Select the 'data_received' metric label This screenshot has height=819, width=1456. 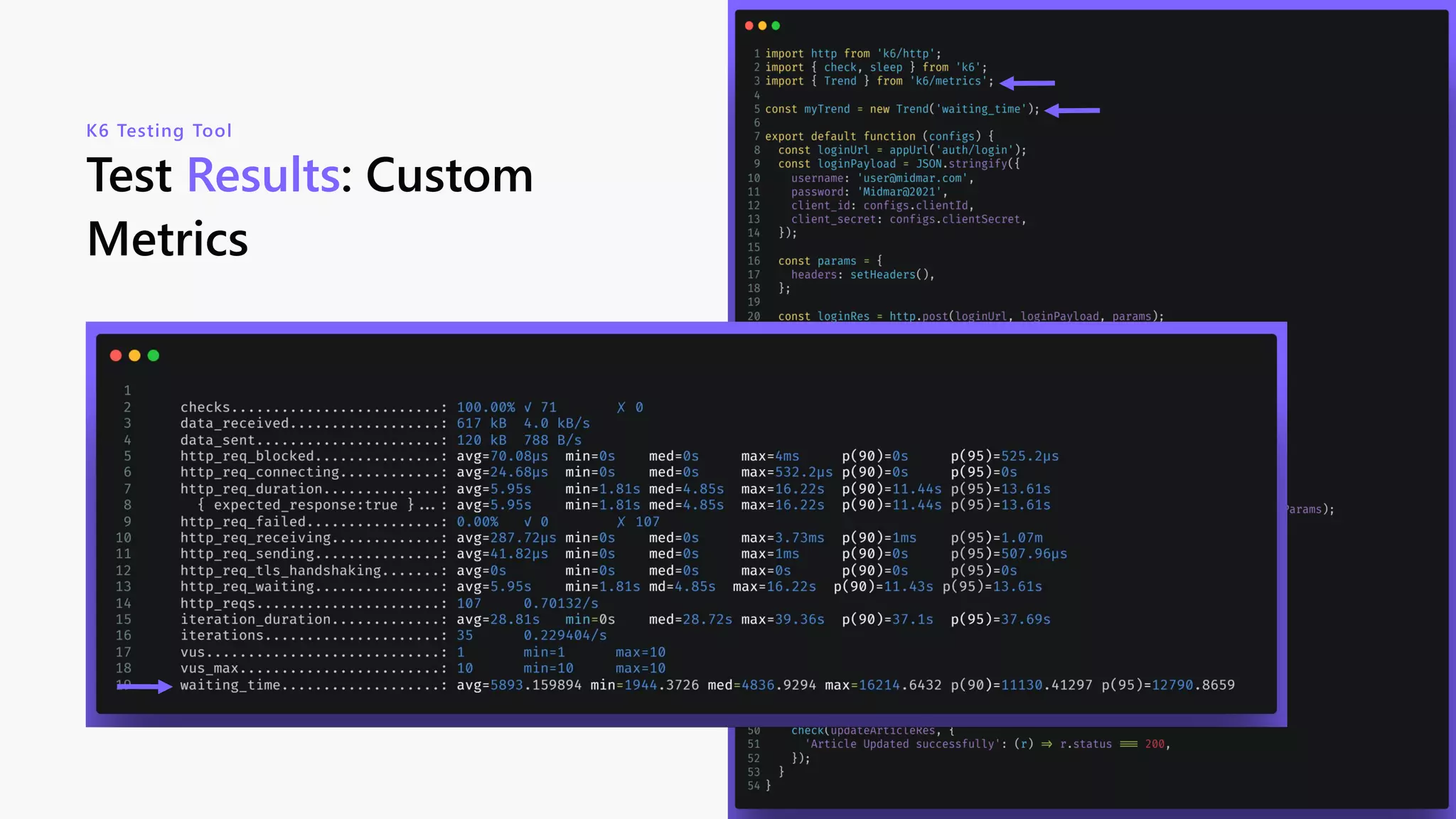pyautogui.click(x=235, y=423)
